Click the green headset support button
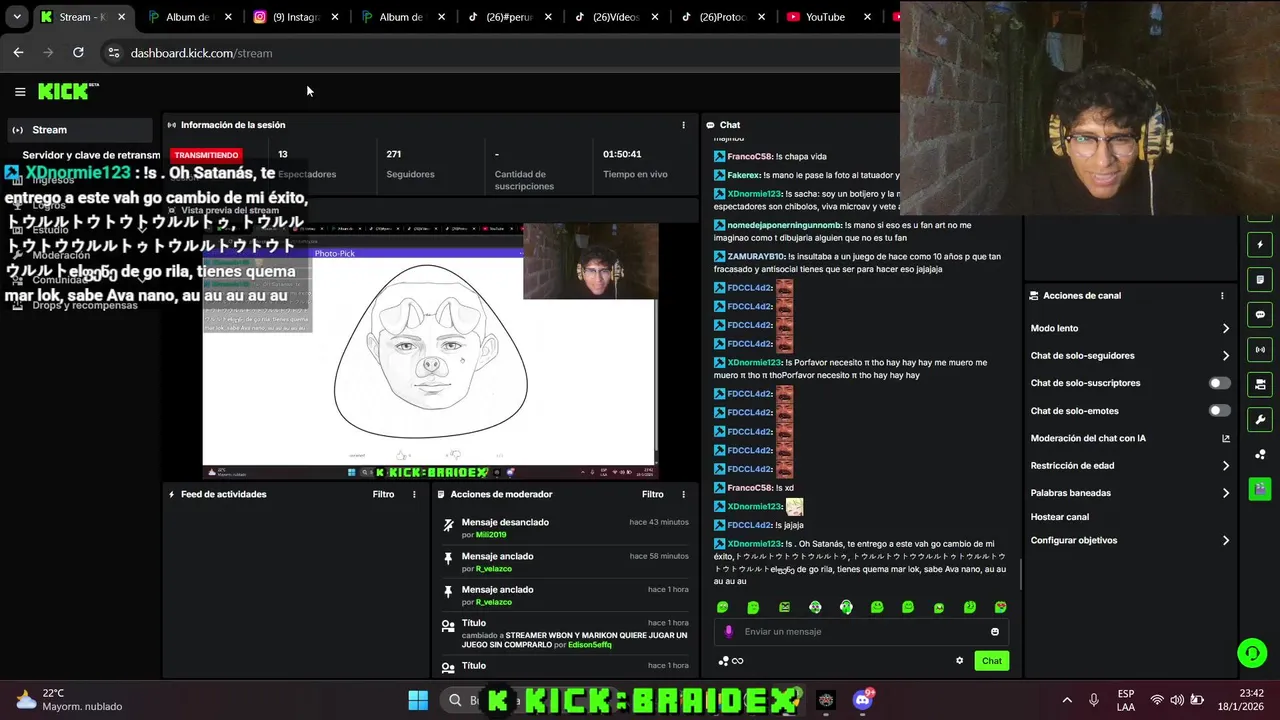 (x=1252, y=653)
